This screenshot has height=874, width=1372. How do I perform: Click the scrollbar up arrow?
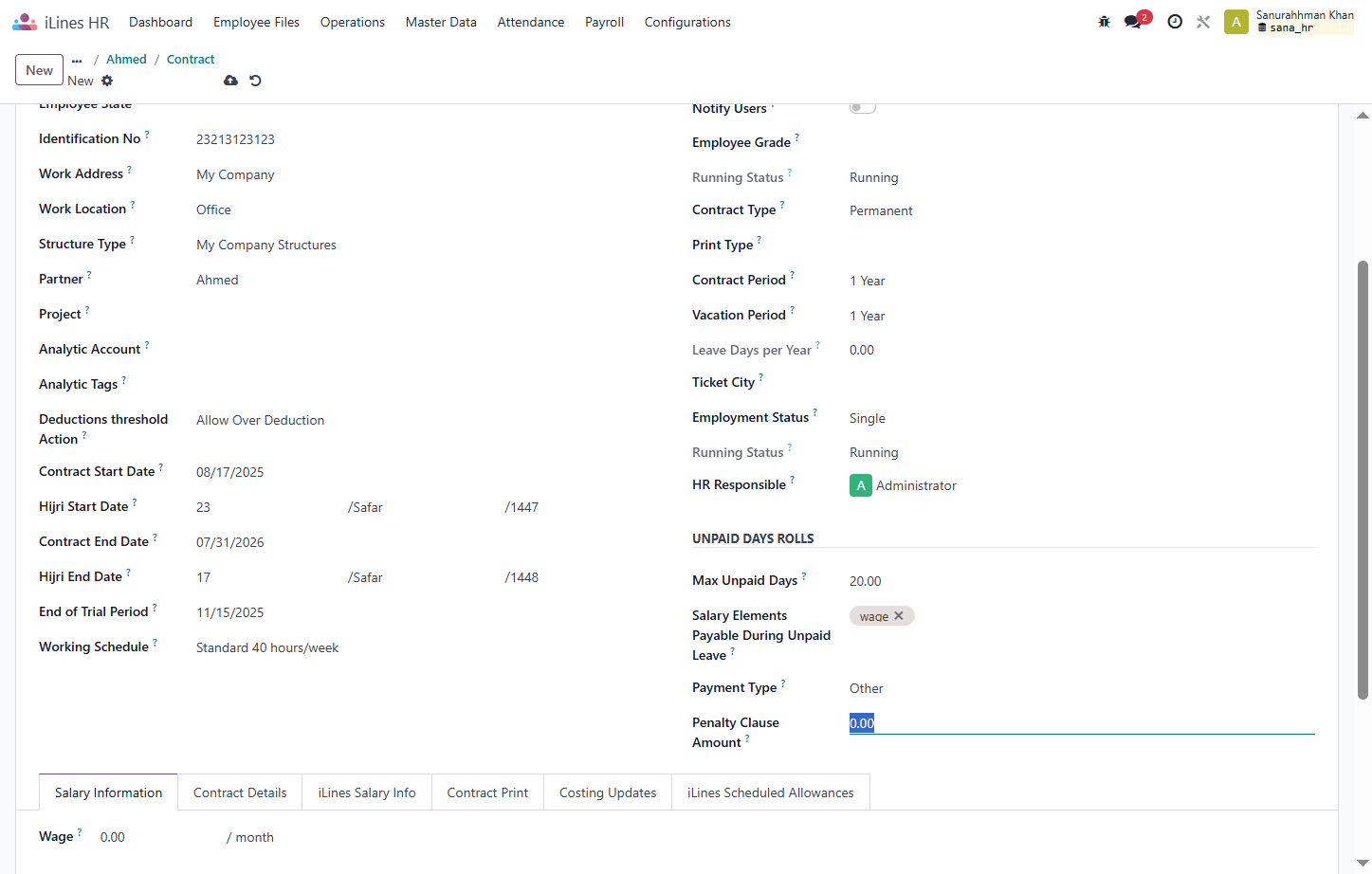click(x=1363, y=116)
